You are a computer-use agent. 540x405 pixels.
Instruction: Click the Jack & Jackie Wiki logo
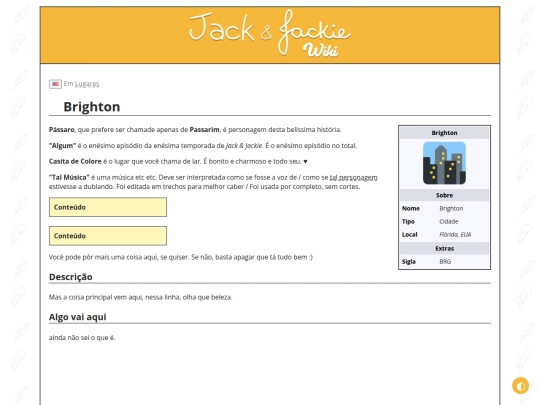coord(270,34)
